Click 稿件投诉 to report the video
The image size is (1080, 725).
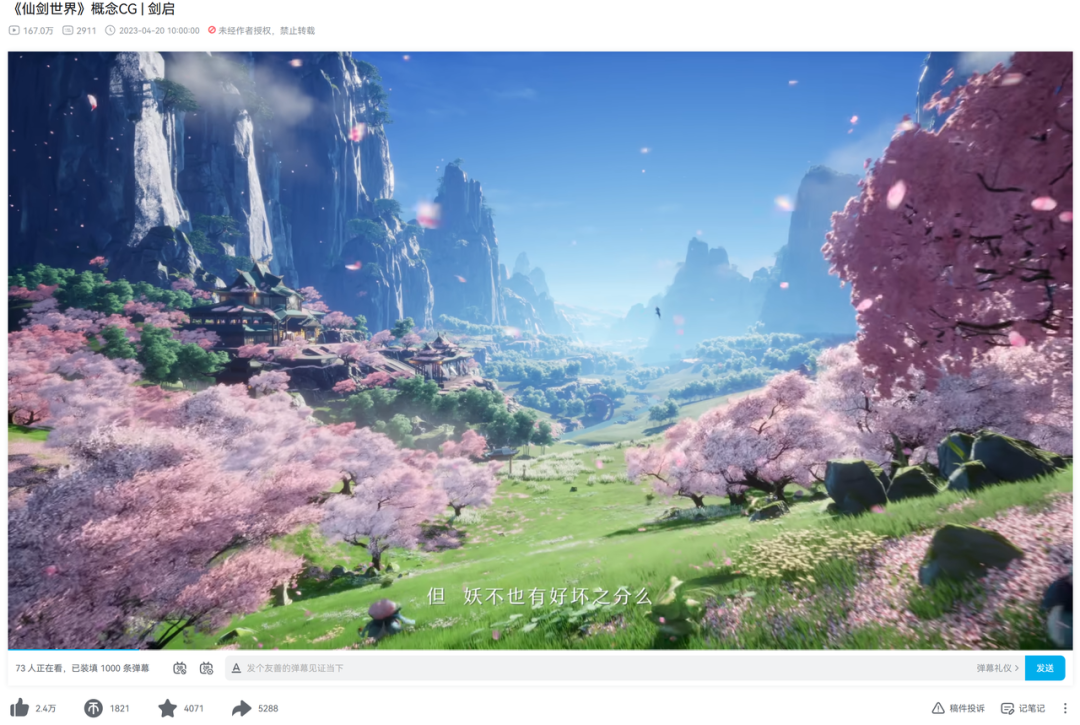pyautogui.click(x=958, y=708)
